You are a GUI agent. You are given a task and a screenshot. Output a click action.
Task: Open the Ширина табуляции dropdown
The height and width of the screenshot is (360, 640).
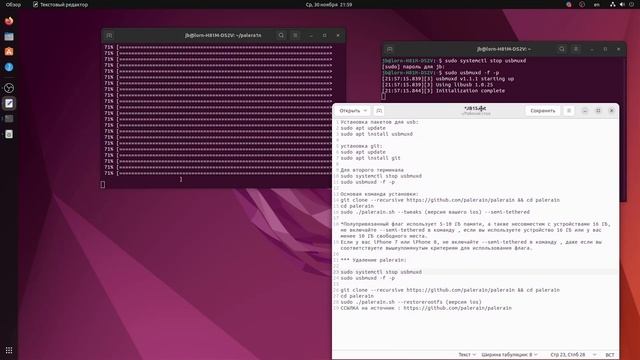click(509, 355)
